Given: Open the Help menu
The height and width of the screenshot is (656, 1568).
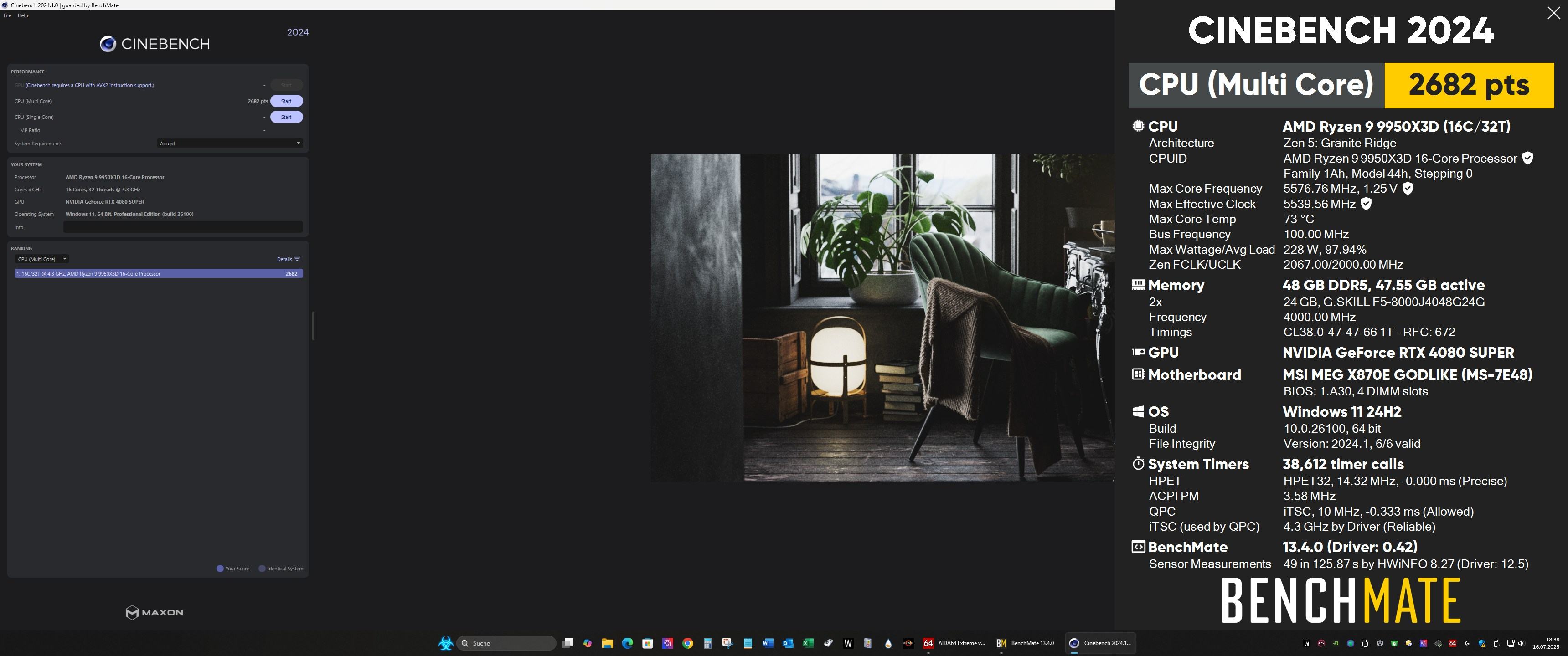Looking at the screenshot, I should [22, 16].
